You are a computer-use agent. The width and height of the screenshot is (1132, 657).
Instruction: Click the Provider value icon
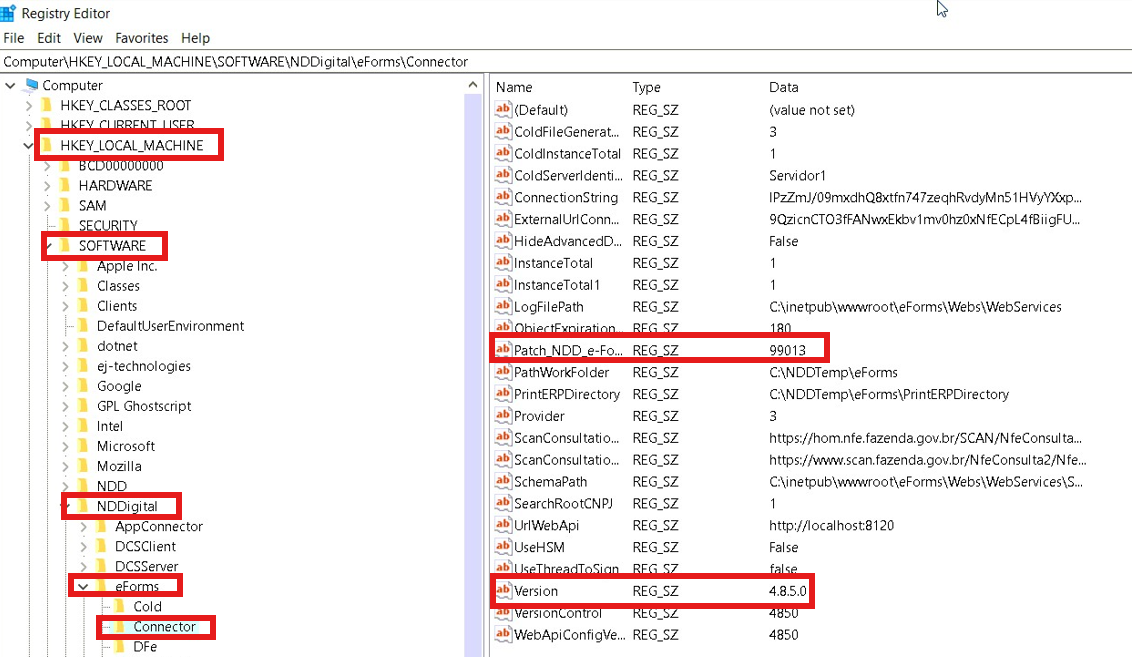click(503, 416)
